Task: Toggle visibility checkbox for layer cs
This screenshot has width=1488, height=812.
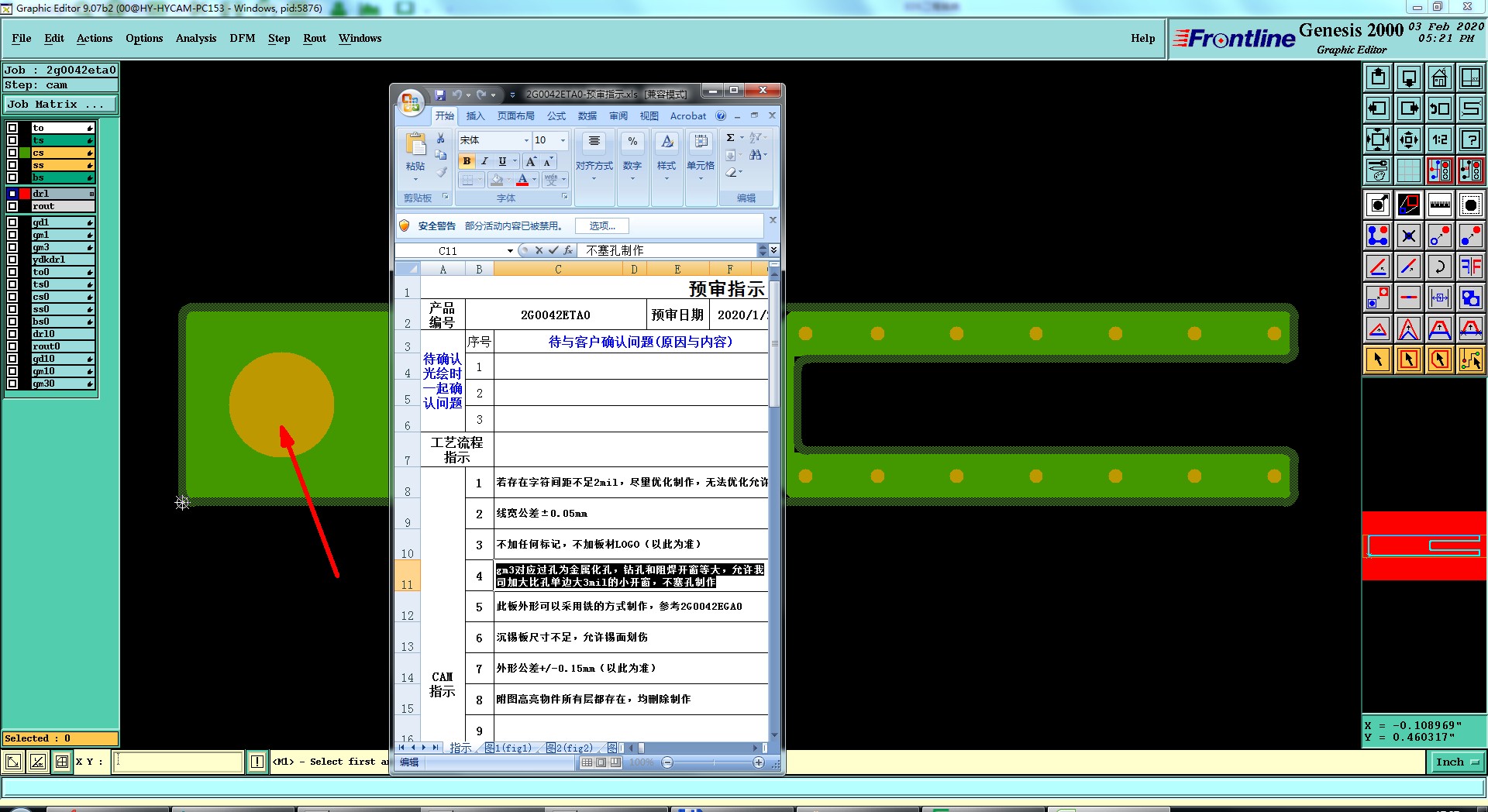Action: tap(12, 153)
